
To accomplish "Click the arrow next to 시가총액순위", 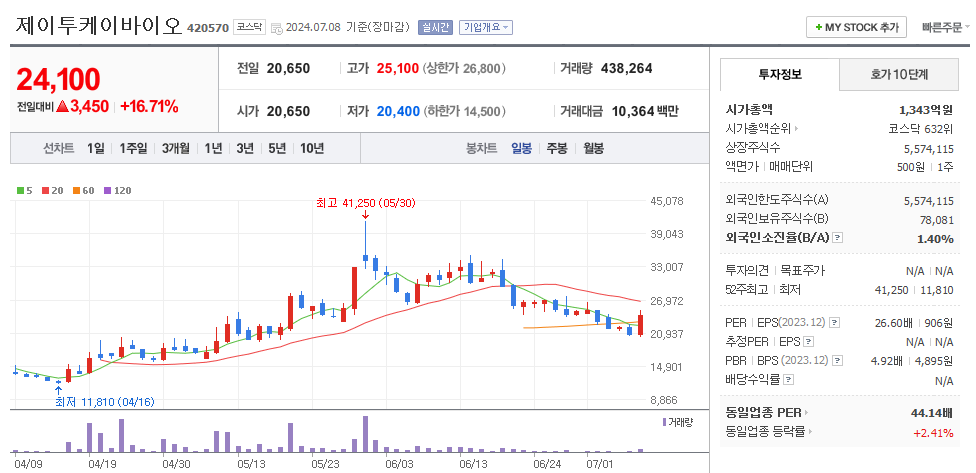I will [x=795, y=129].
